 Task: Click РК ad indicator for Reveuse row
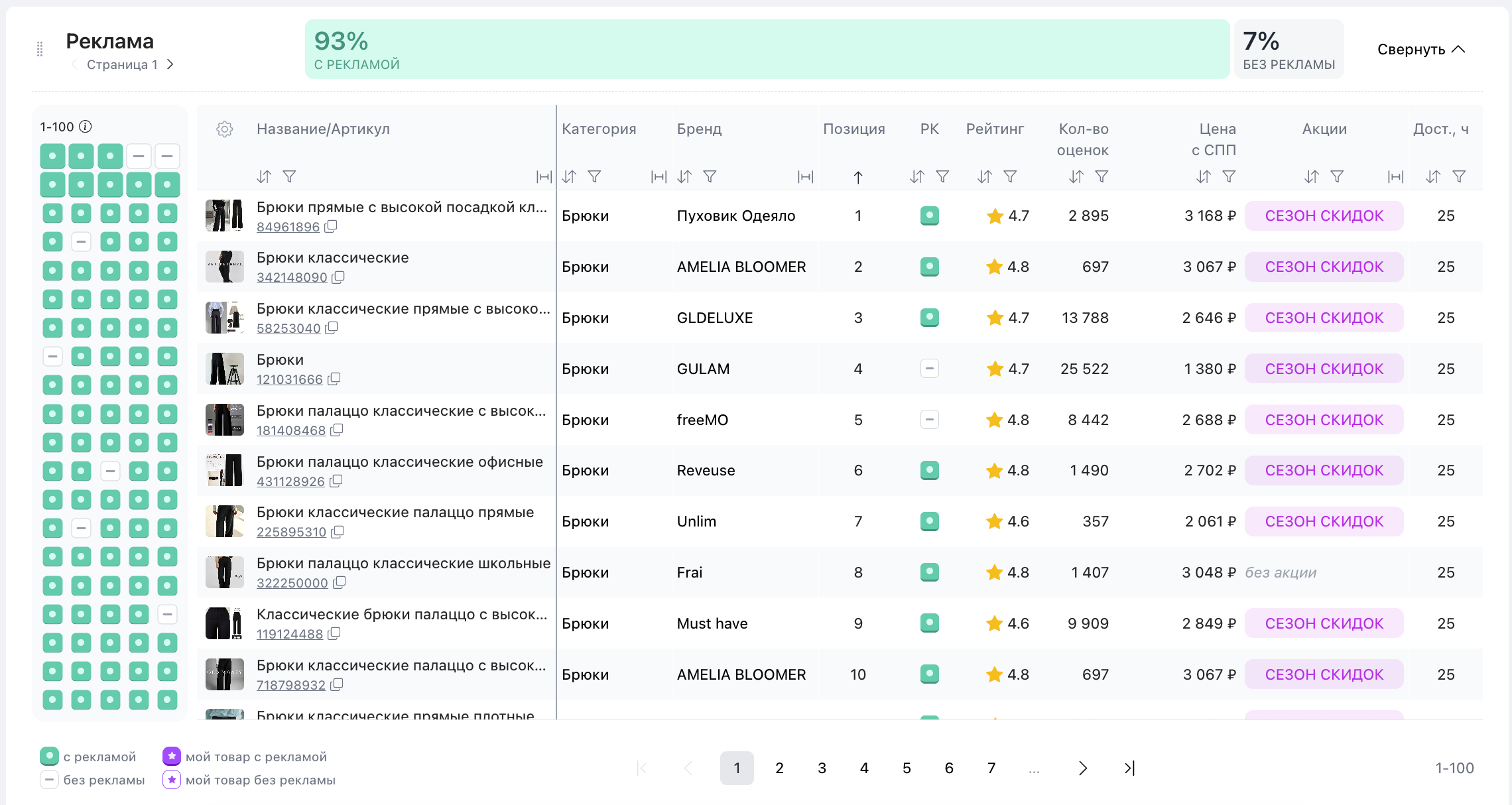click(929, 470)
